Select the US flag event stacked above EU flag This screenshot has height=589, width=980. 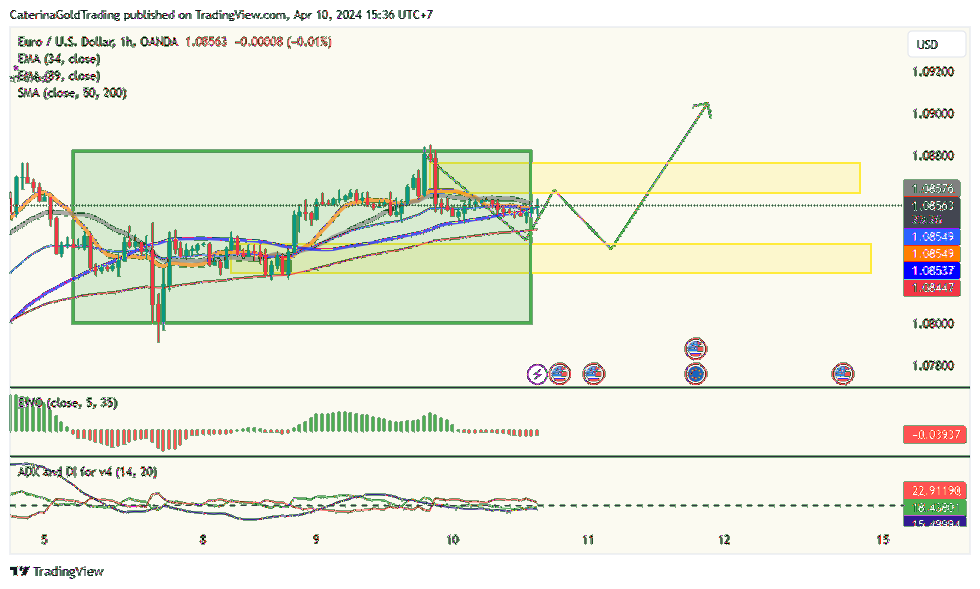pyautogui.click(x=696, y=348)
